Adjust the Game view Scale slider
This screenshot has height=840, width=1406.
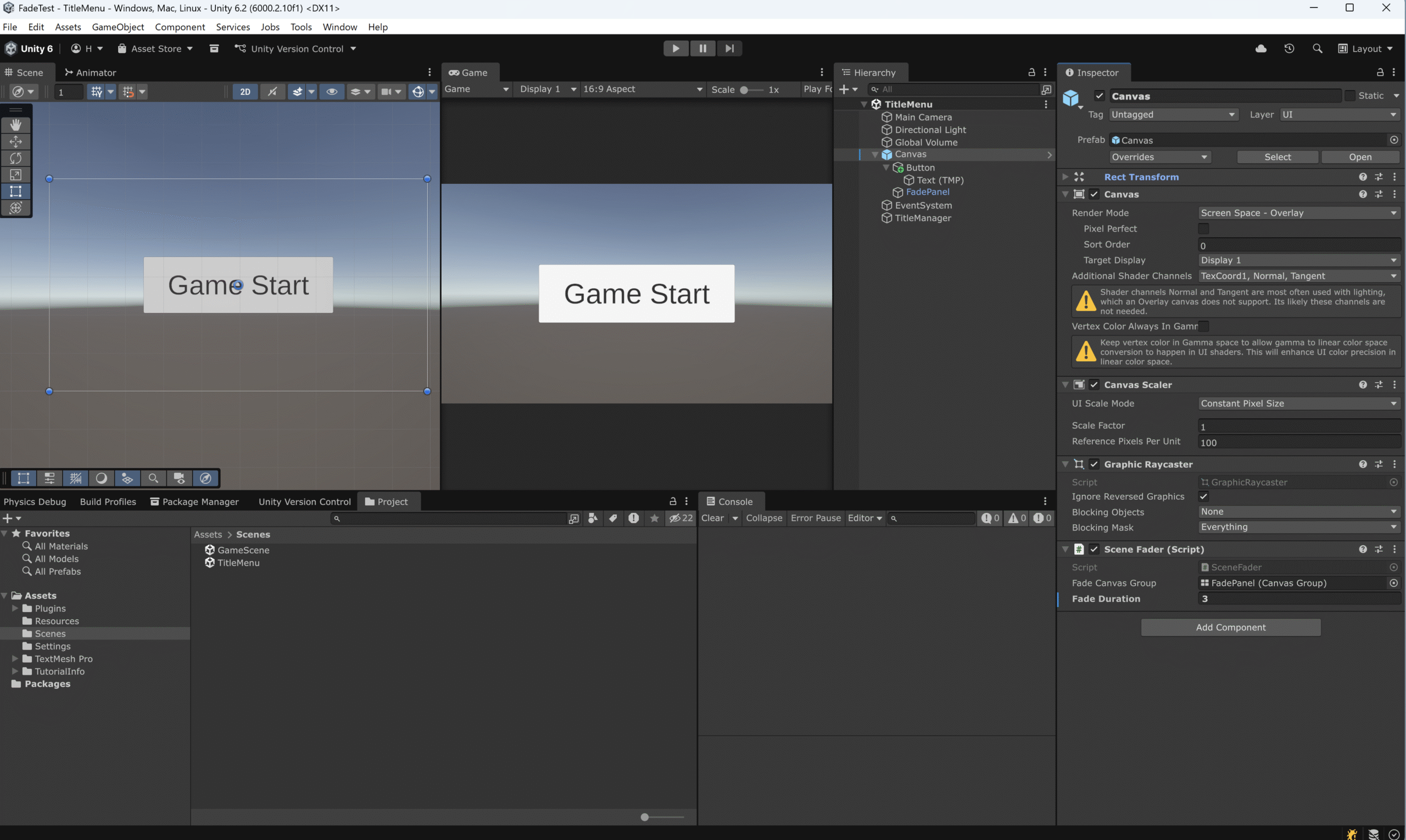click(744, 89)
